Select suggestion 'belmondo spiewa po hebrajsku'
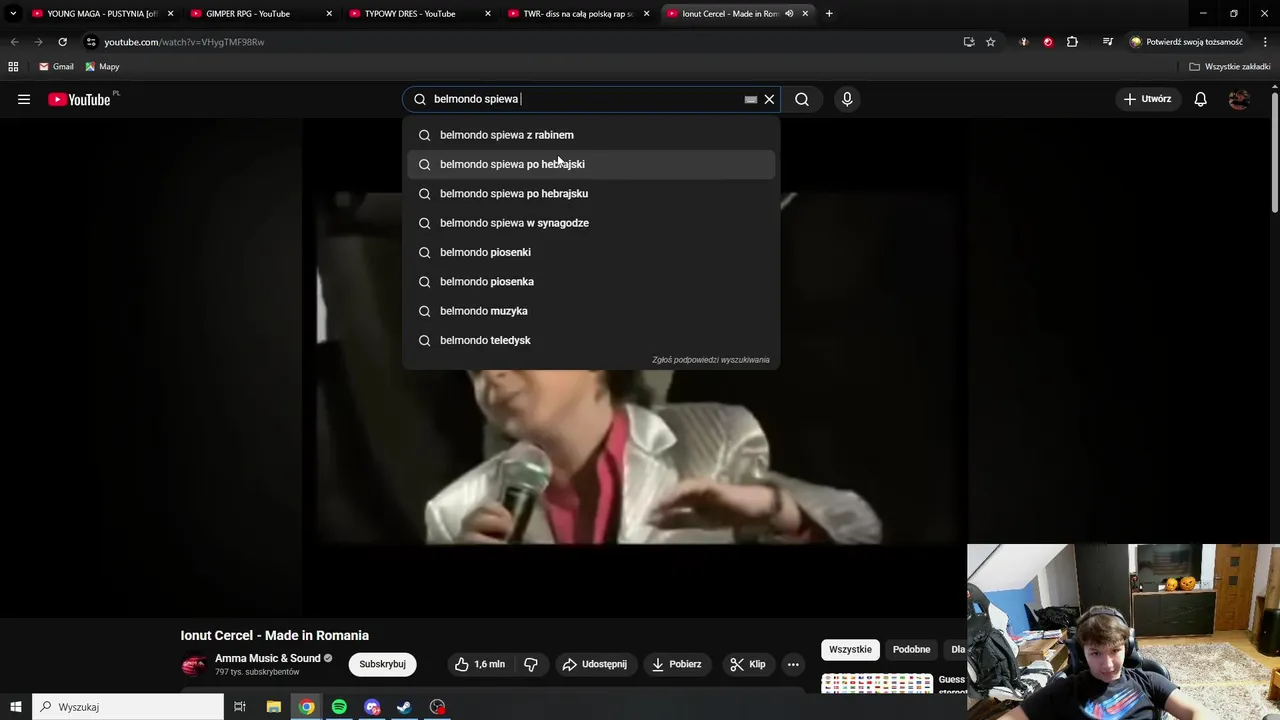The width and height of the screenshot is (1280, 720). (x=591, y=193)
